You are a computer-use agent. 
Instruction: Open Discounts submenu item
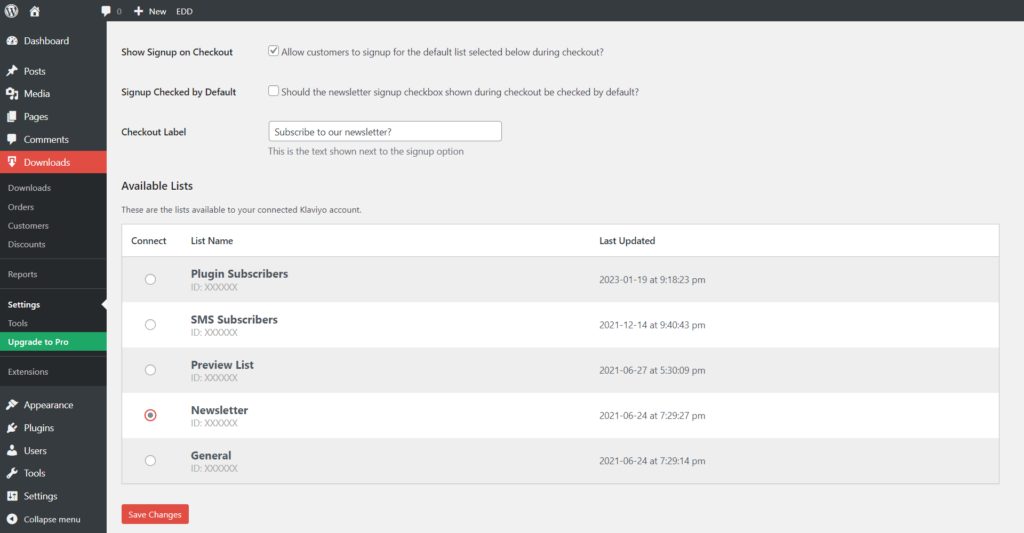[27, 244]
